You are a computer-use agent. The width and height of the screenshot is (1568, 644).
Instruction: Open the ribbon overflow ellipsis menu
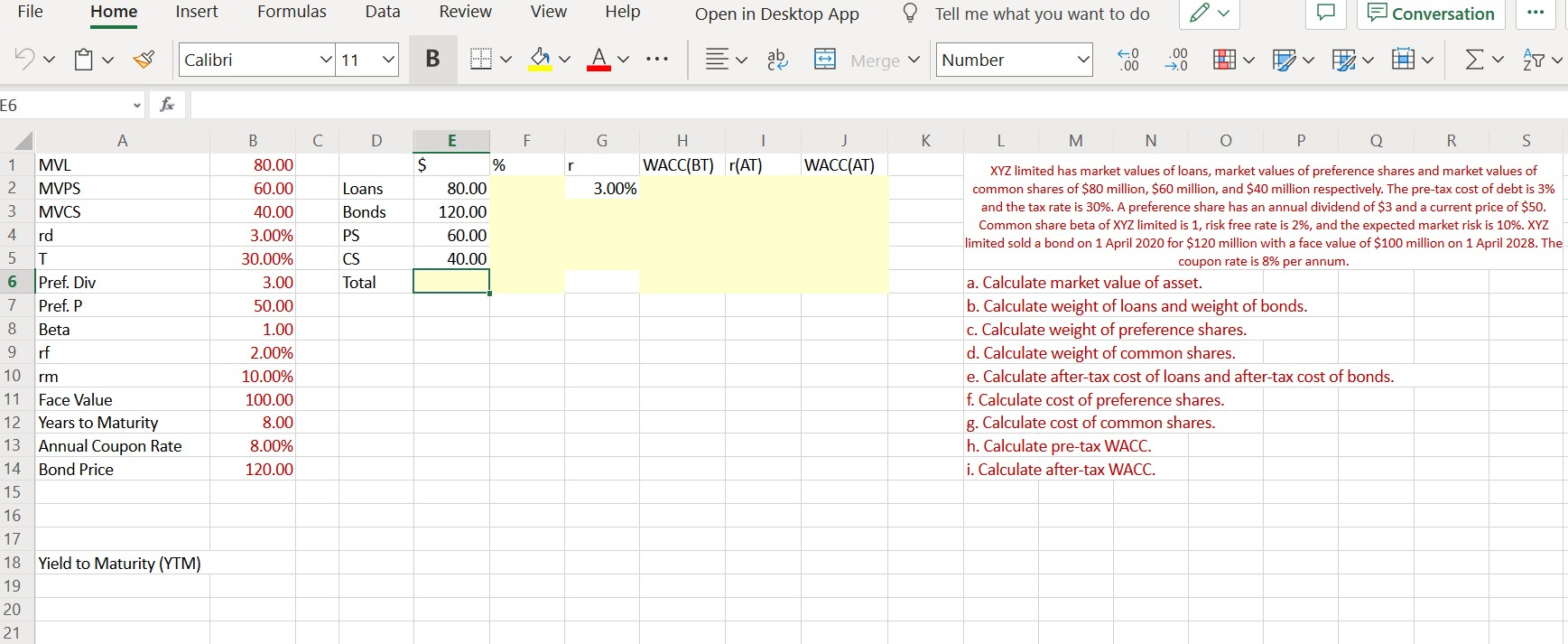click(x=1536, y=14)
